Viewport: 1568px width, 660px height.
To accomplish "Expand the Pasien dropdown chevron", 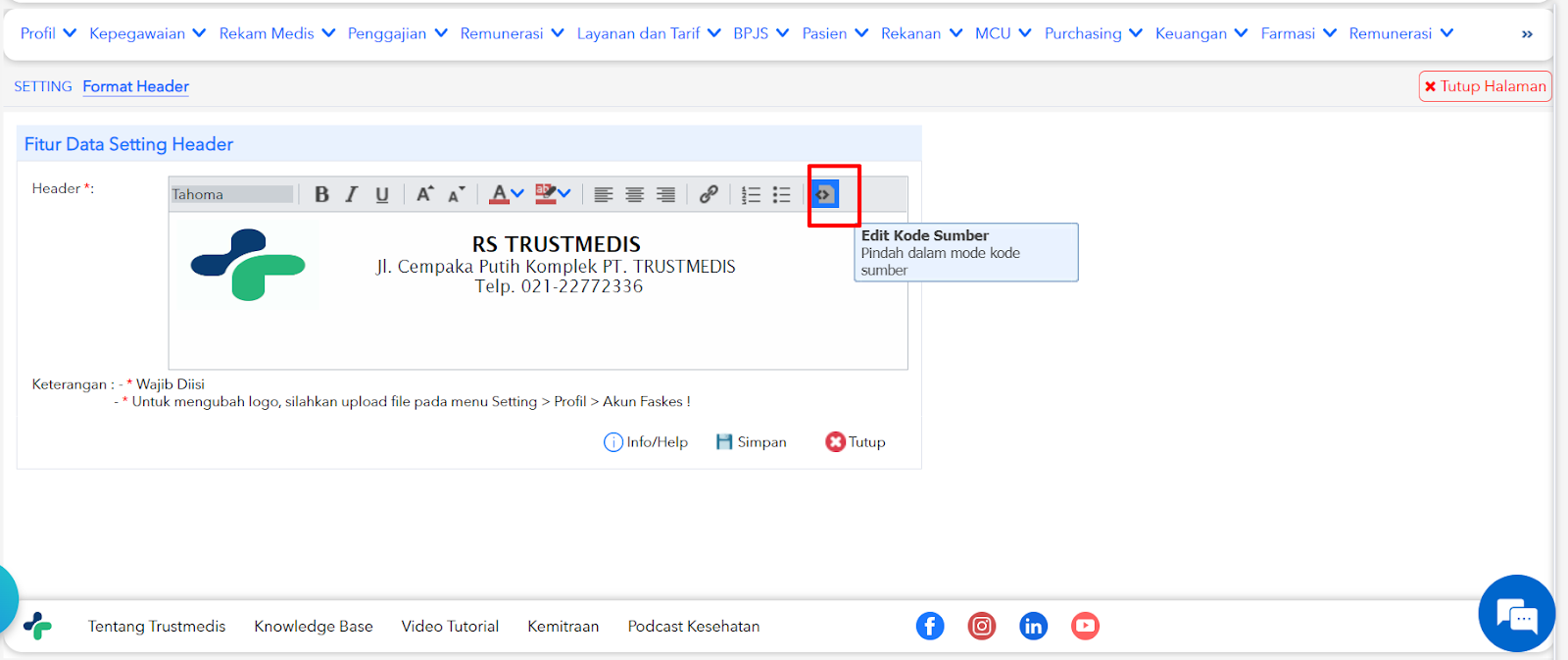I will coord(861,33).
